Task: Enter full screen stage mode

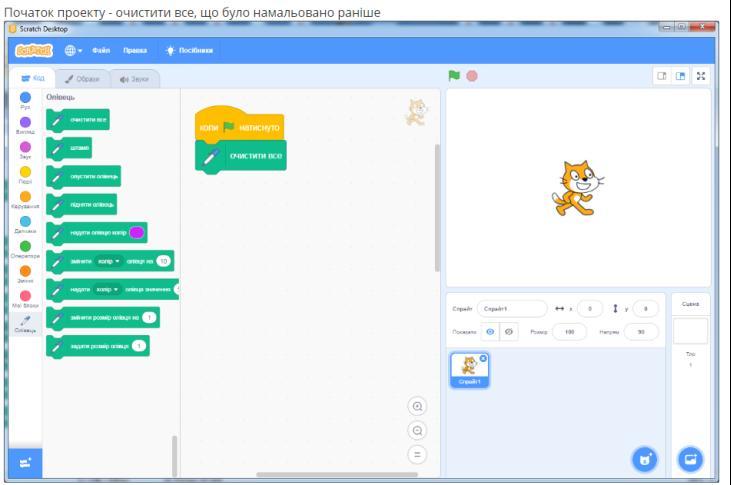Action: point(701,76)
